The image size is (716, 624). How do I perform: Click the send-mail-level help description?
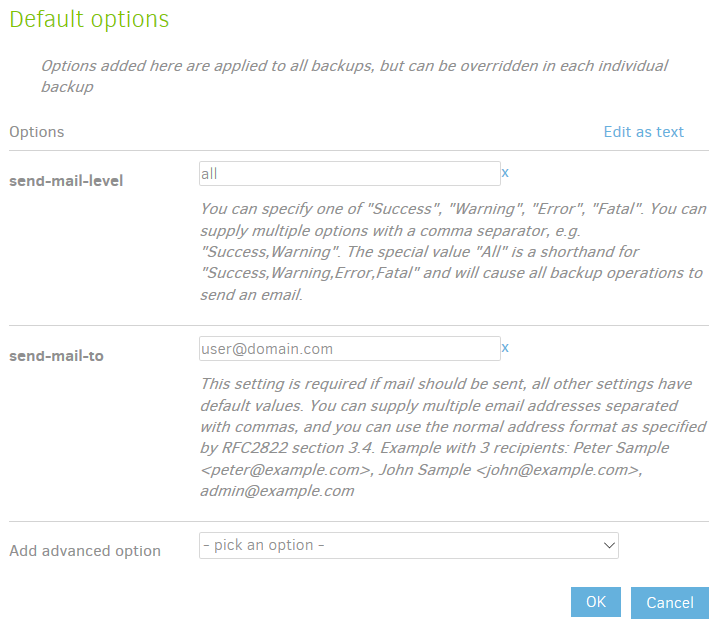(x=452, y=252)
